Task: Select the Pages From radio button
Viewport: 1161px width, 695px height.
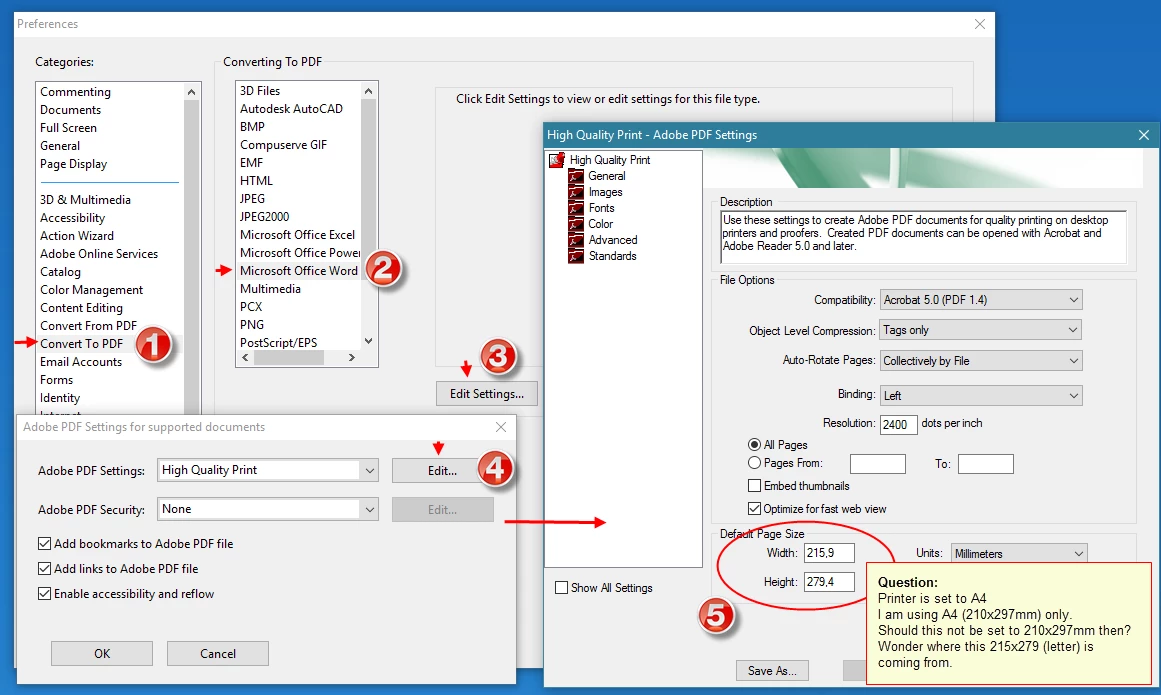Action: (755, 463)
